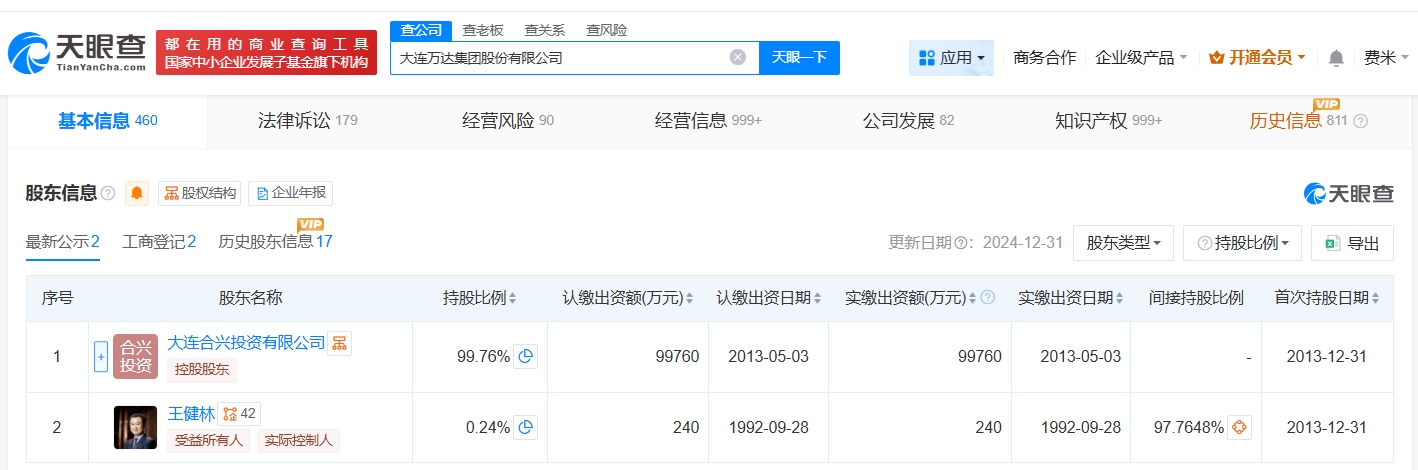
Task: Expand the plus icon in row 1
Action: (100, 356)
